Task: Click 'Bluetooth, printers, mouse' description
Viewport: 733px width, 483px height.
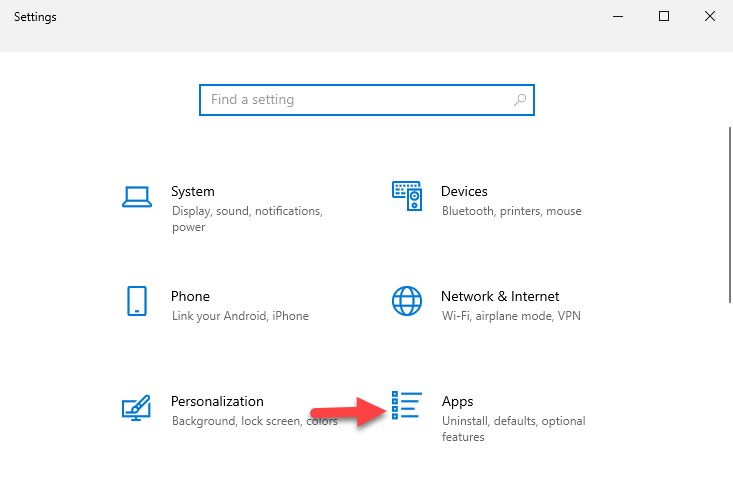Action: click(x=511, y=211)
